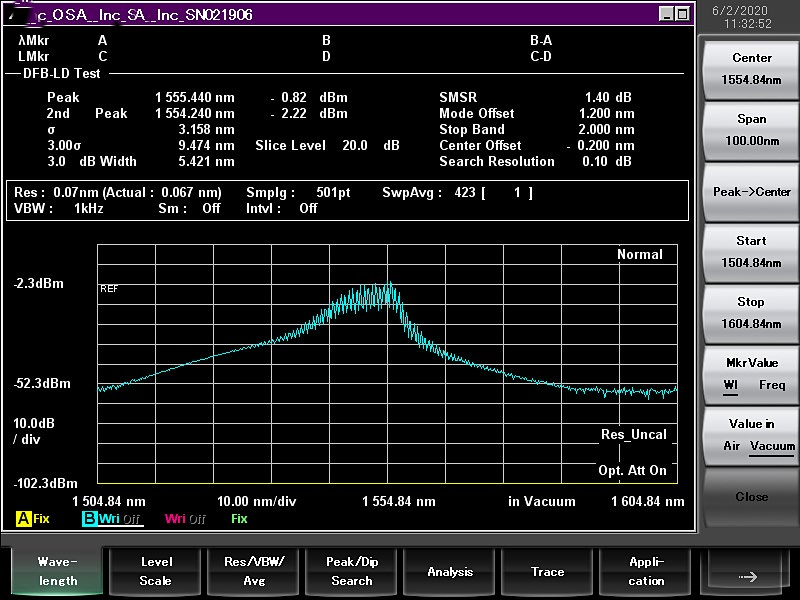Open the Trace menu tab
Screen dimensions: 800x600
(x=547, y=571)
